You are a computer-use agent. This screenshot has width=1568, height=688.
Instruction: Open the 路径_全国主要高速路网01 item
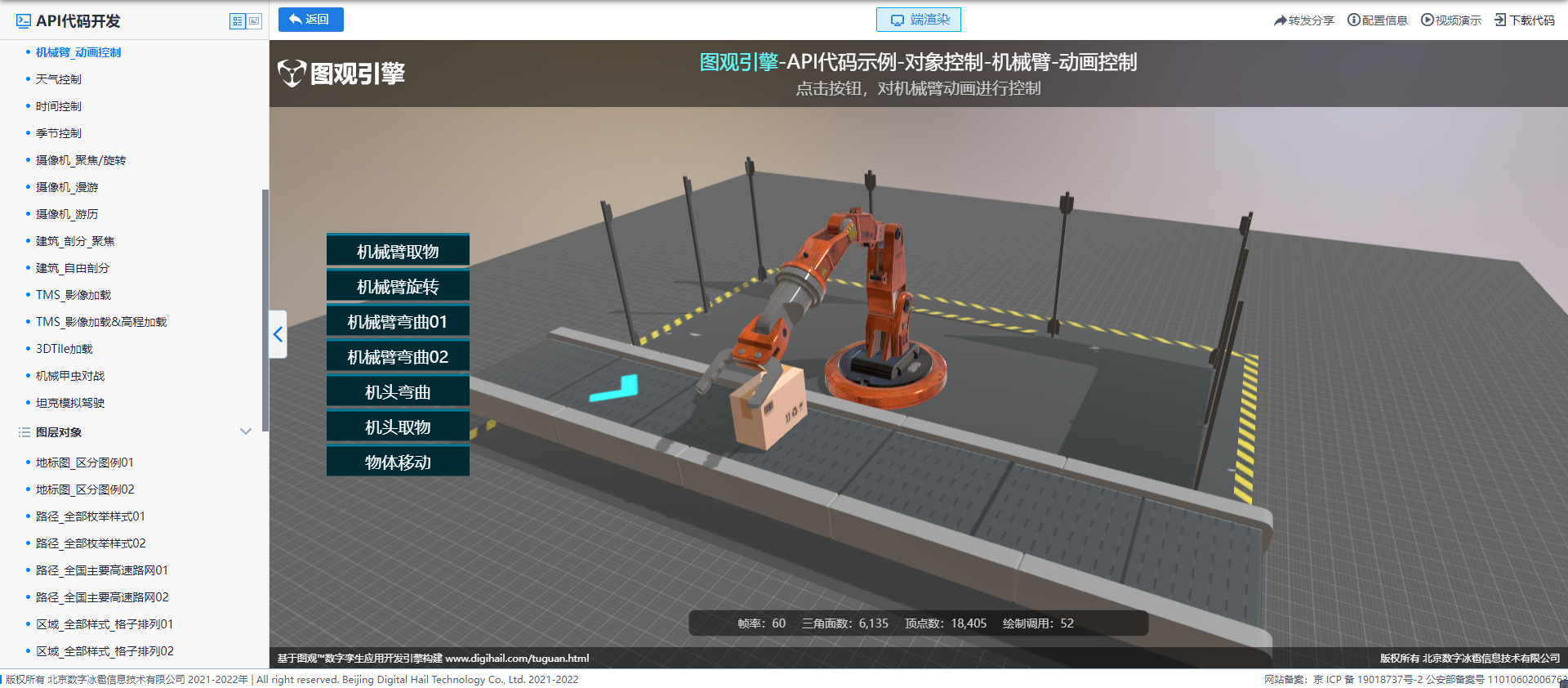(102, 570)
